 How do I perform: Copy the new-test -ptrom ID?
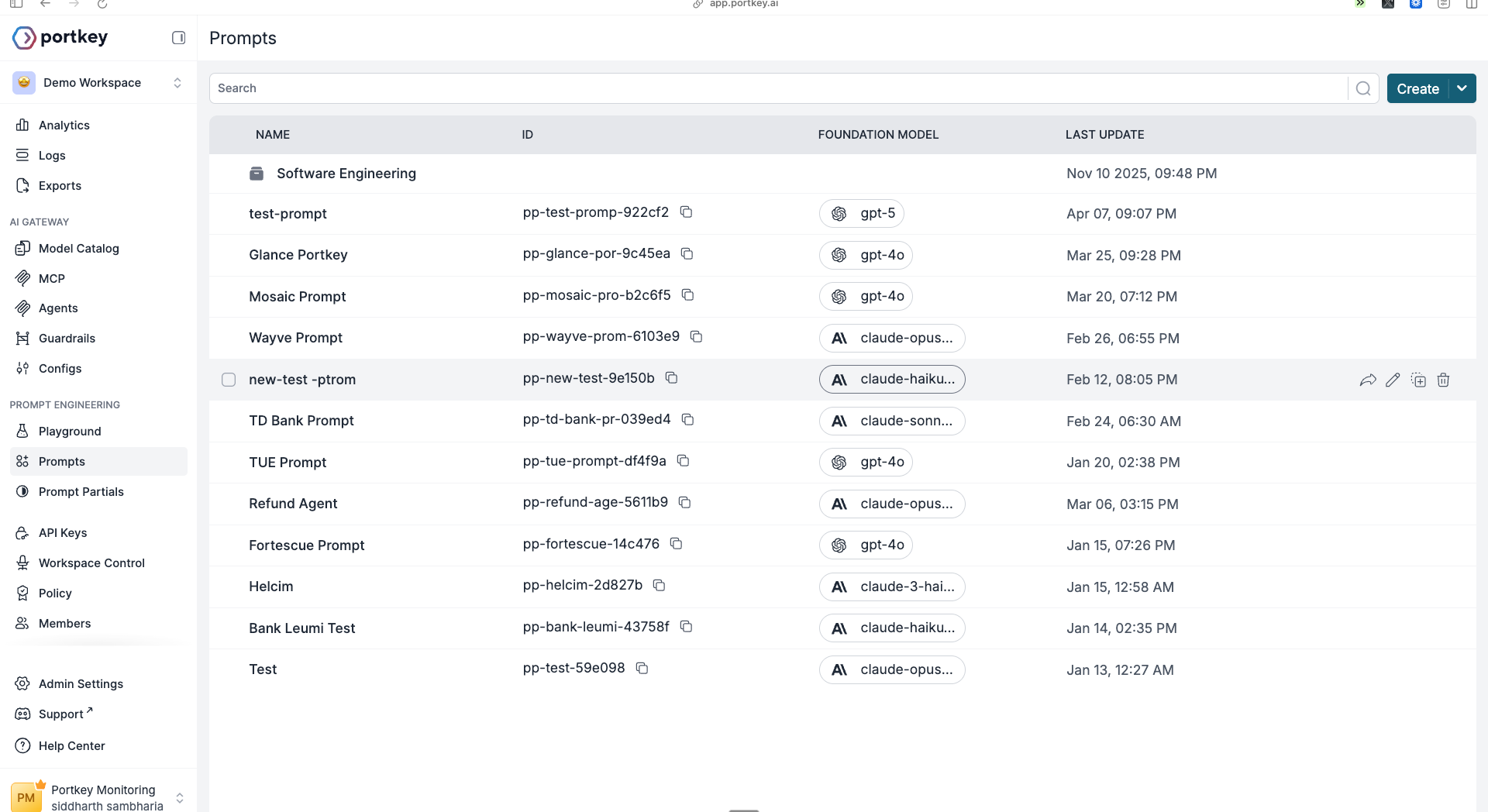pyautogui.click(x=671, y=378)
